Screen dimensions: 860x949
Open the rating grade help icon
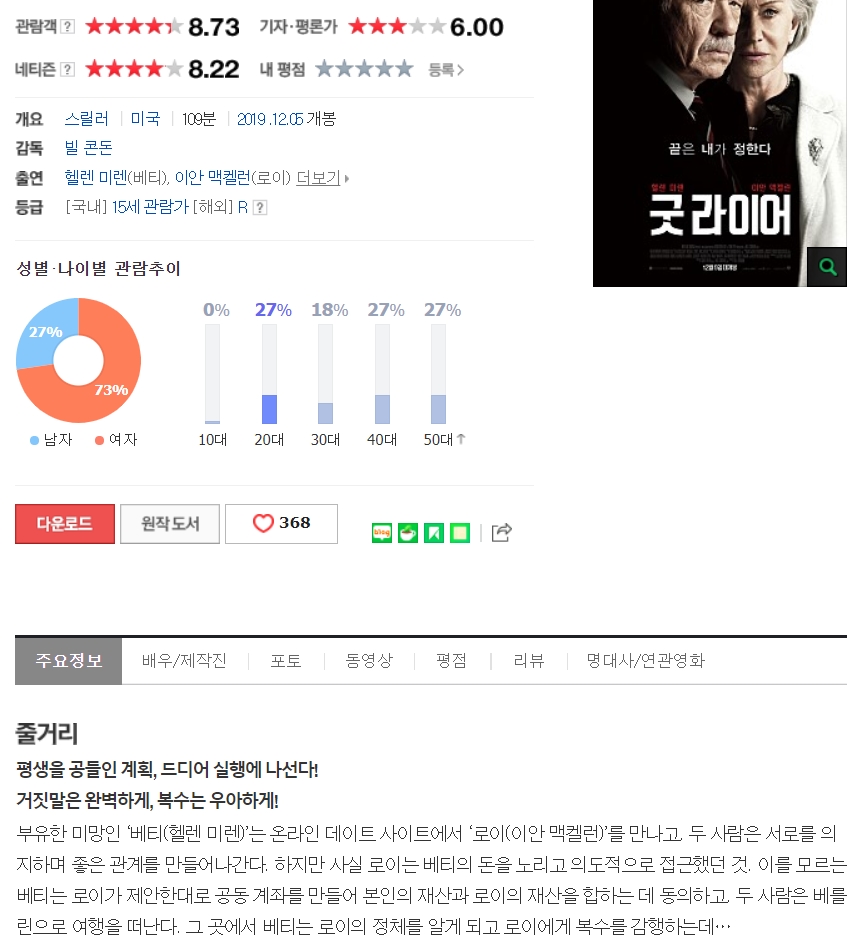pyautogui.click(x=260, y=208)
